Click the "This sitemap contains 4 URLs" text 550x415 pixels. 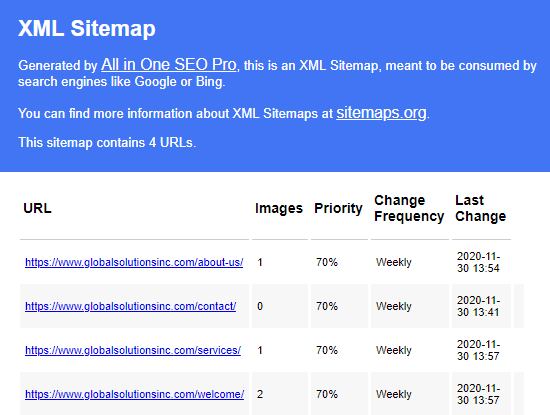107,143
